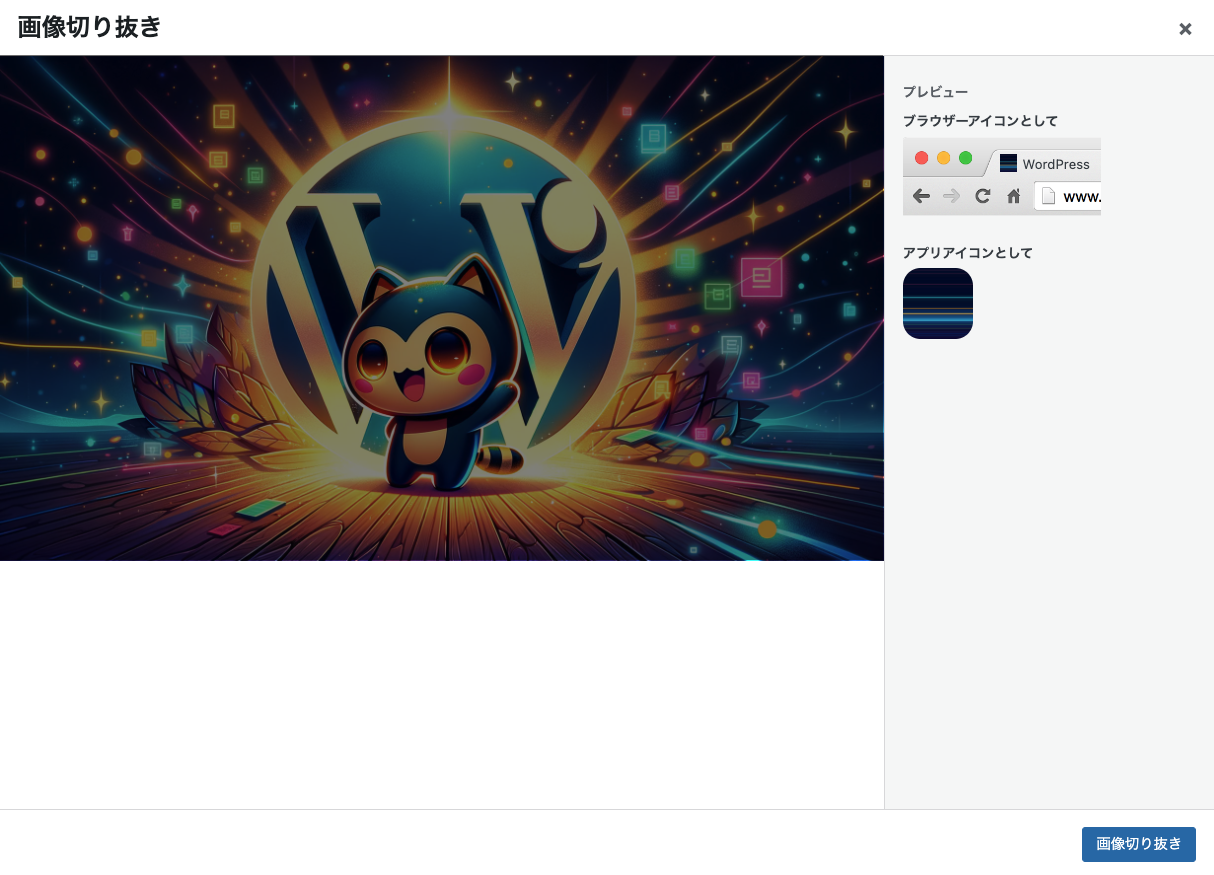Click the www. address field in the preview
This screenshot has height=875, width=1214.
point(1068,196)
